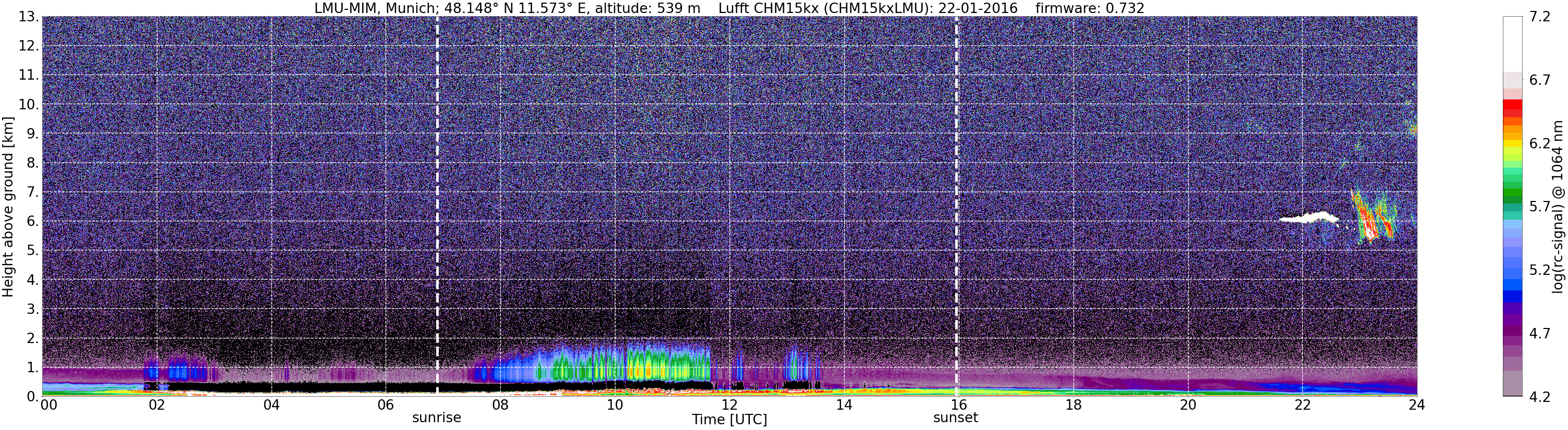Click the 16 tick on the time axis
This screenshot has width=1568, height=430.
click(x=958, y=405)
